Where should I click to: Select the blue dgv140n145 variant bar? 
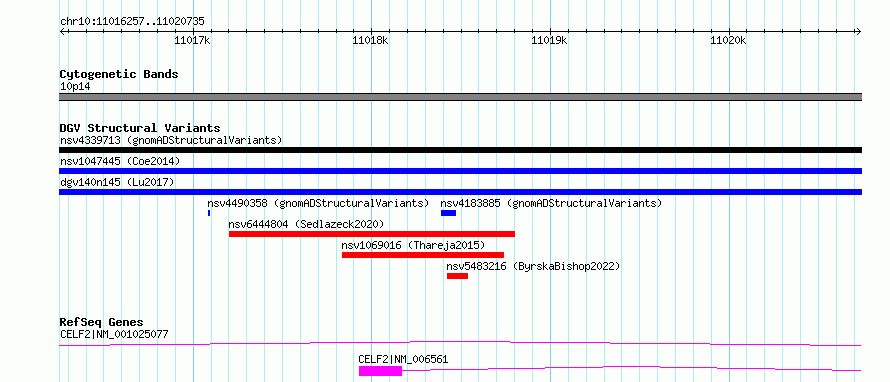pyautogui.click(x=460, y=192)
